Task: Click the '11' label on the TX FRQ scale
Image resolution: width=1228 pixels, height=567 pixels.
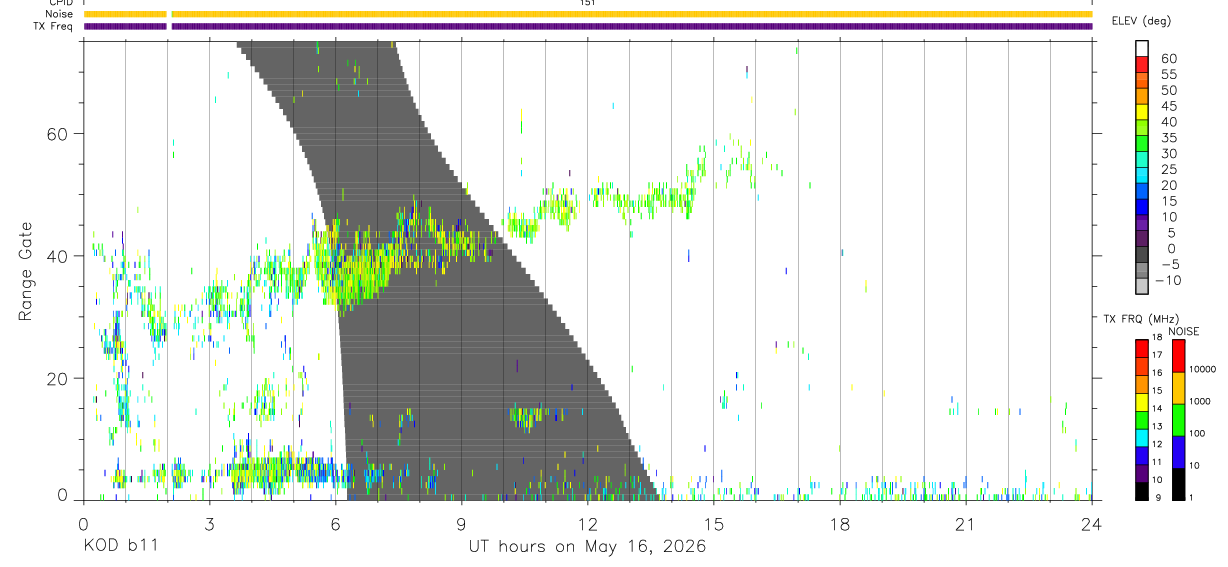Action: pyautogui.click(x=1157, y=462)
